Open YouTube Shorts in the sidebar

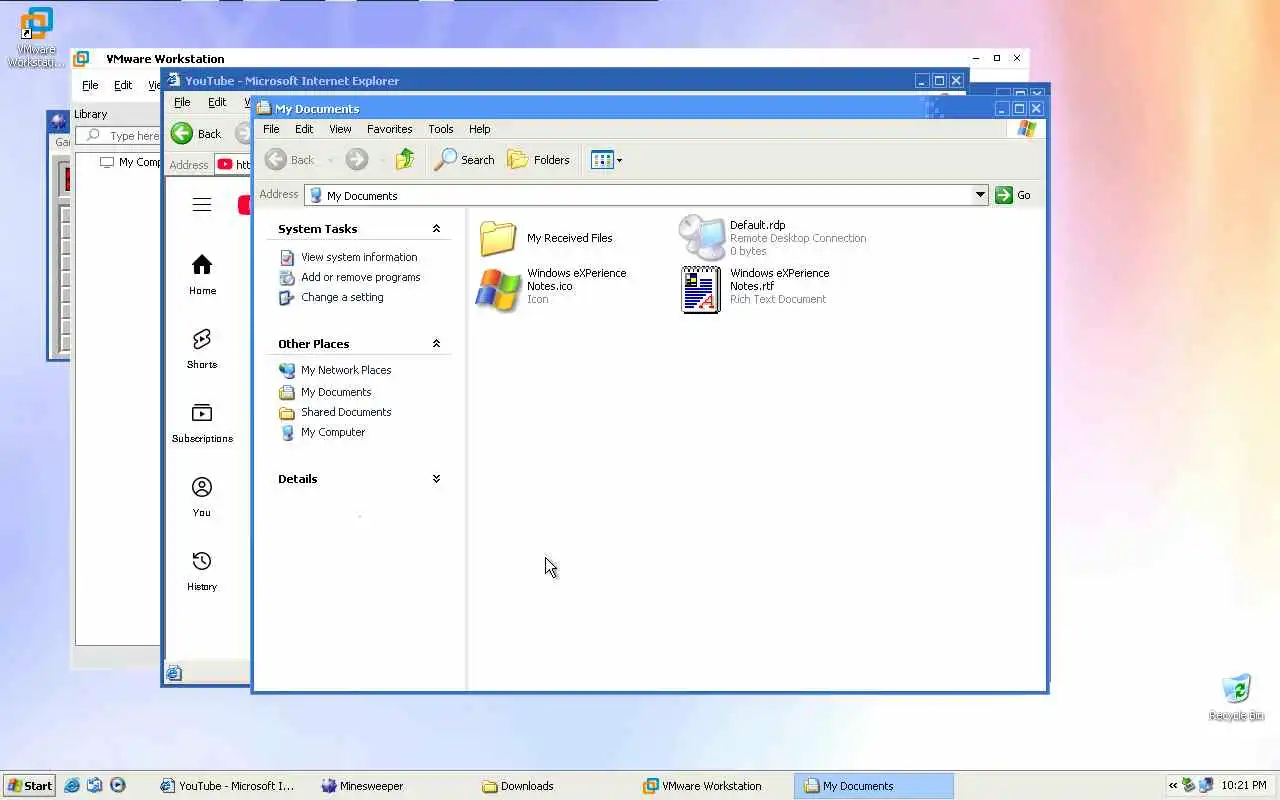point(202,348)
